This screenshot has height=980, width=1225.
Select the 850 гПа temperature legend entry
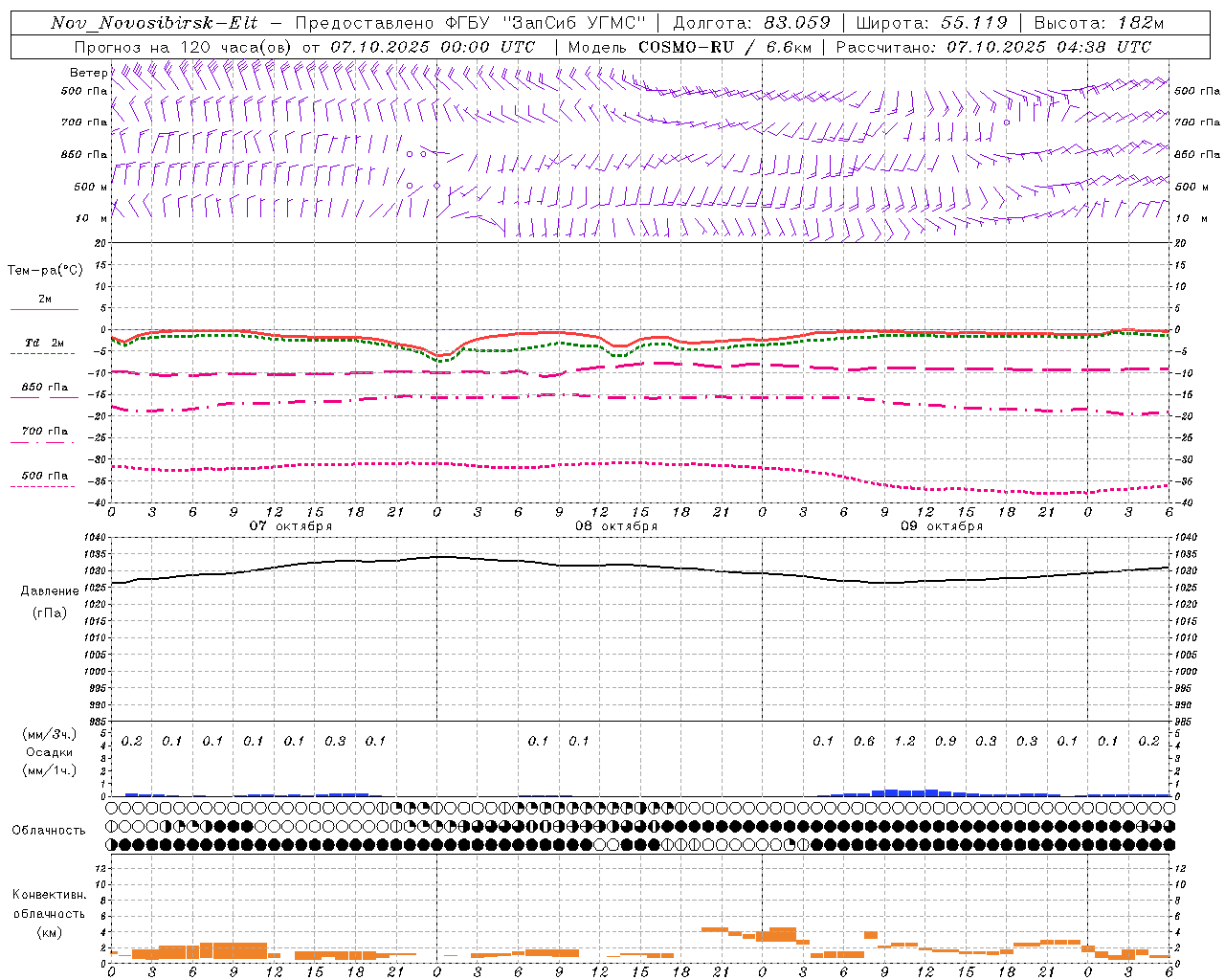tap(45, 388)
